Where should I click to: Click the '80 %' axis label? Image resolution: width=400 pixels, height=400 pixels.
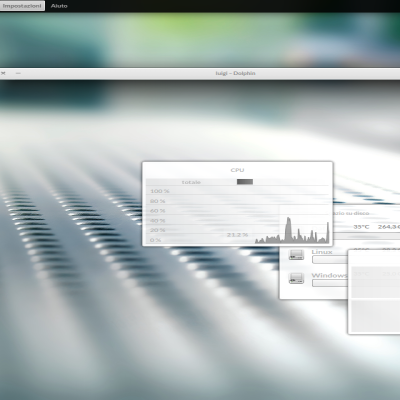click(x=158, y=201)
